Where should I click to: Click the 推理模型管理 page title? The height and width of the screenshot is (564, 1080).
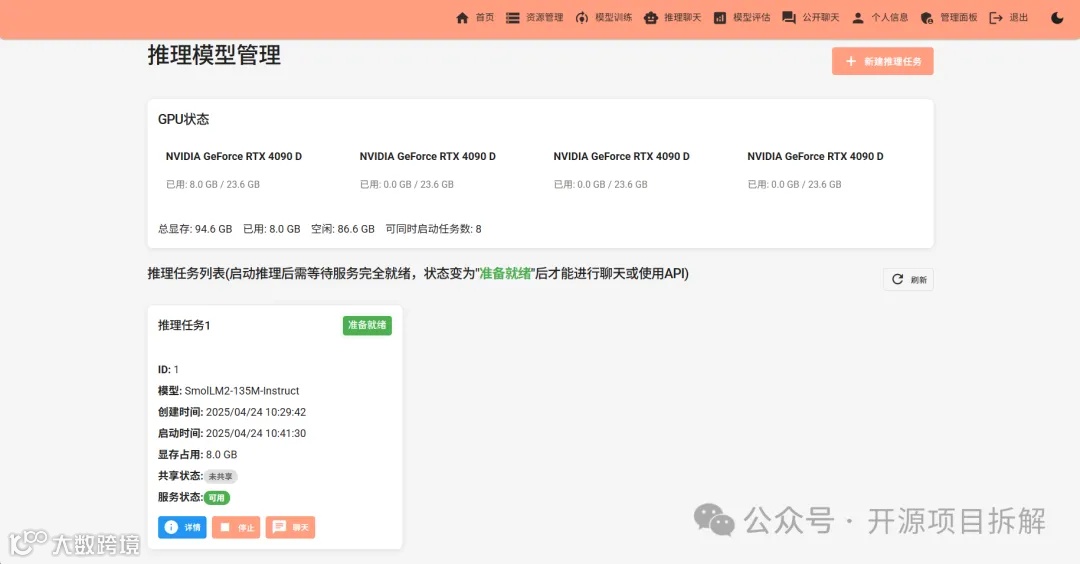click(214, 55)
